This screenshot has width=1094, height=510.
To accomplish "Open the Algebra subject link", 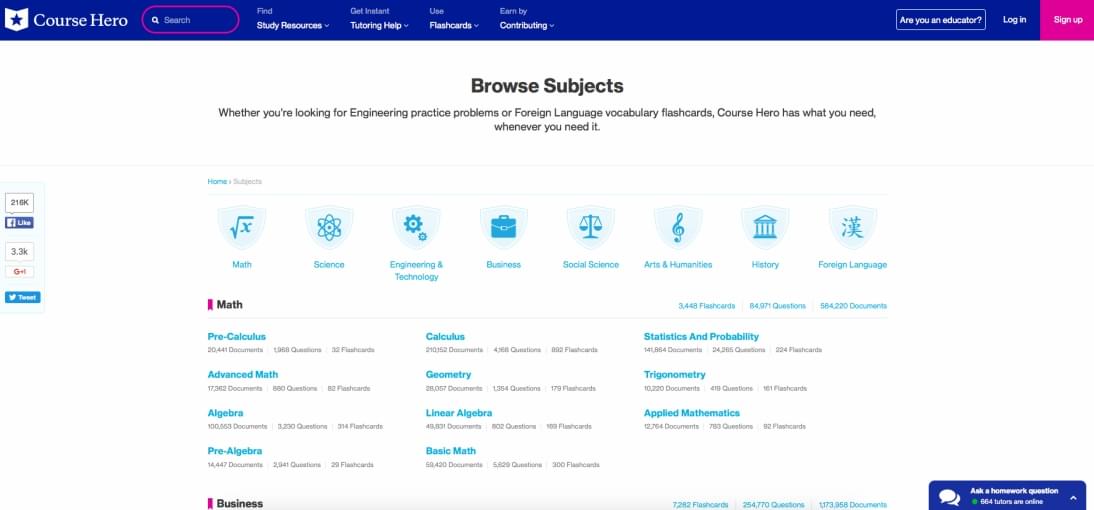I will pyautogui.click(x=225, y=413).
